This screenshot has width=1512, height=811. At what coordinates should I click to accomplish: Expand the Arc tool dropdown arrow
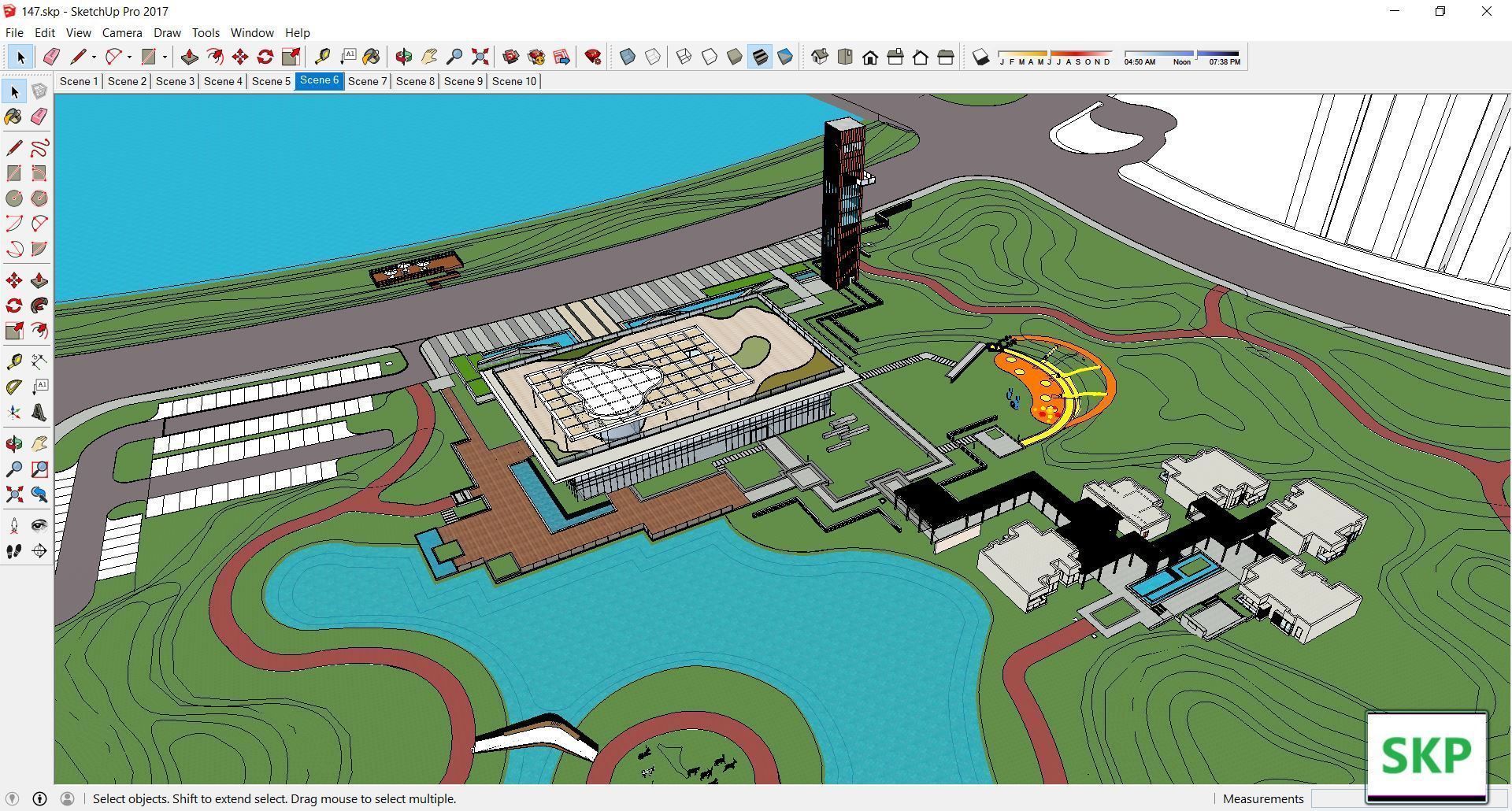click(129, 57)
